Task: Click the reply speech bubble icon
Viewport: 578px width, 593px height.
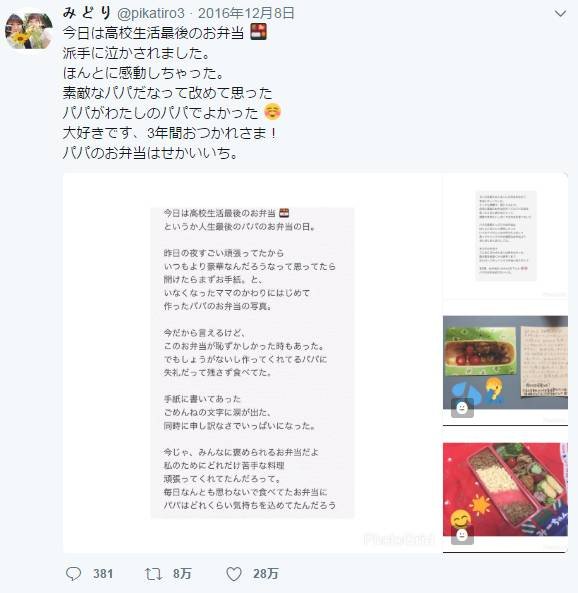Action: tap(73, 573)
